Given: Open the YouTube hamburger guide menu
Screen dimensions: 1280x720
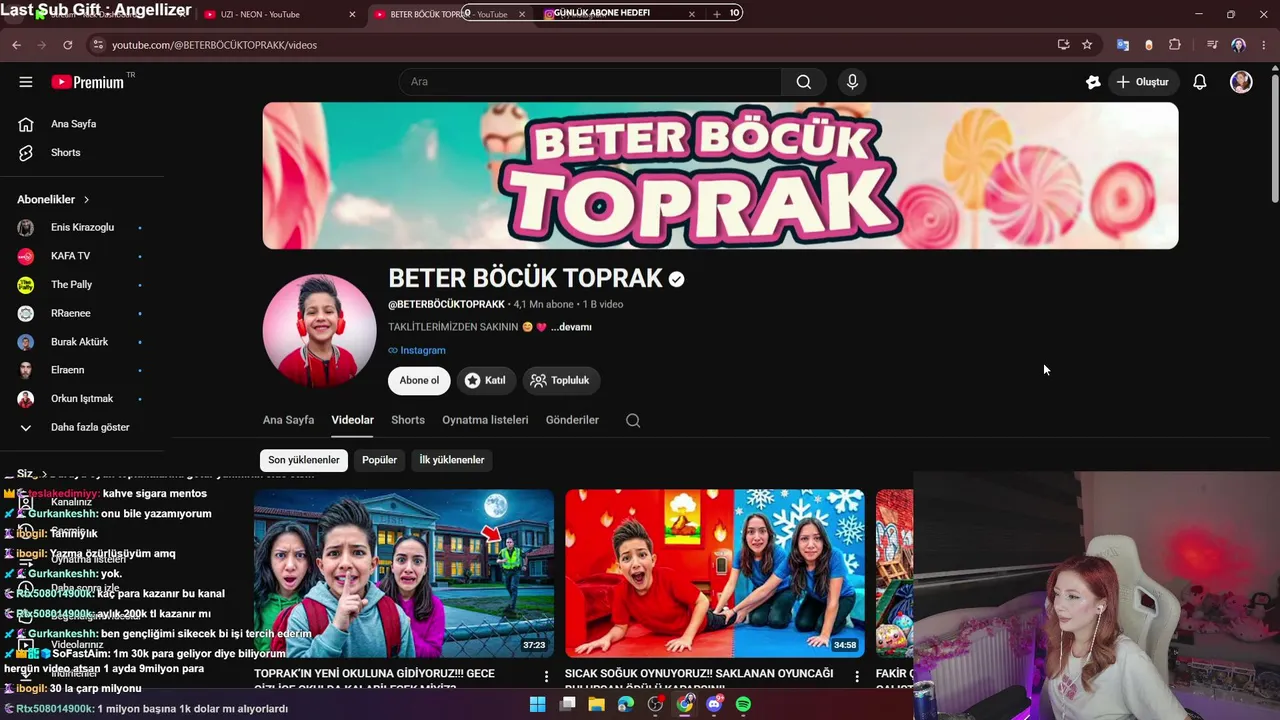Looking at the screenshot, I should (x=26, y=82).
